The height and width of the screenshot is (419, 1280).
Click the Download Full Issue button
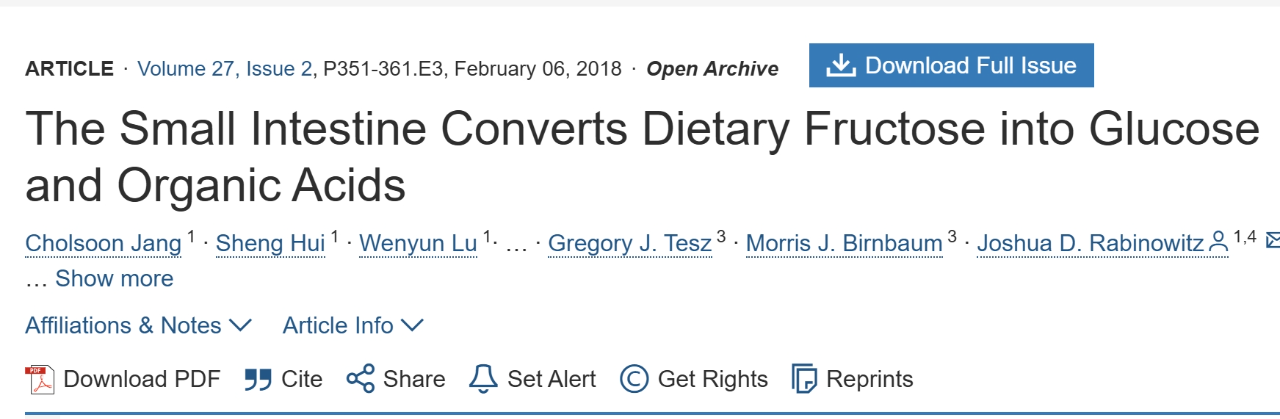[x=951, y=66]
